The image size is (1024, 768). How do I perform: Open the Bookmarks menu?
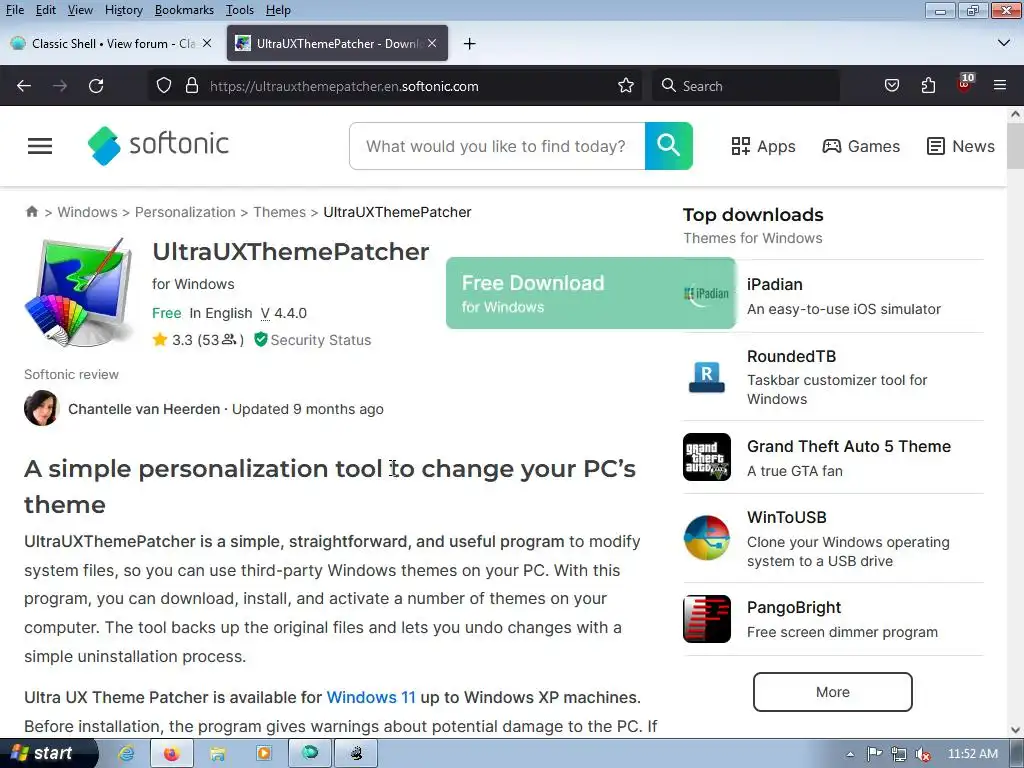point(184,10)
